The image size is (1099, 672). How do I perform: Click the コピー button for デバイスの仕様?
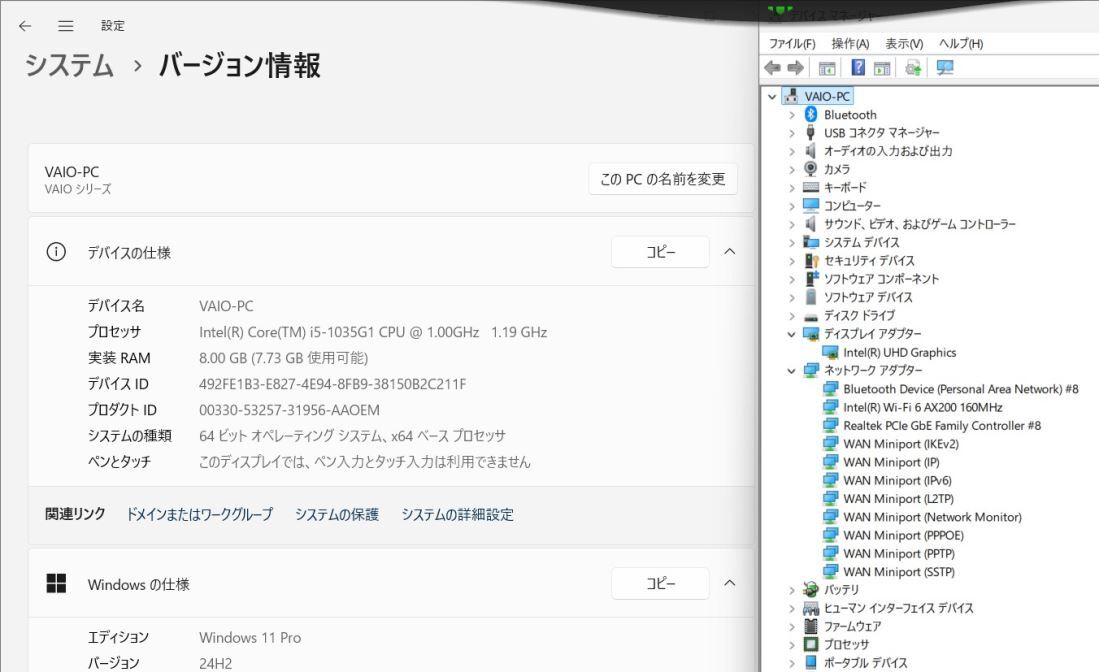[x=660, y=251]
